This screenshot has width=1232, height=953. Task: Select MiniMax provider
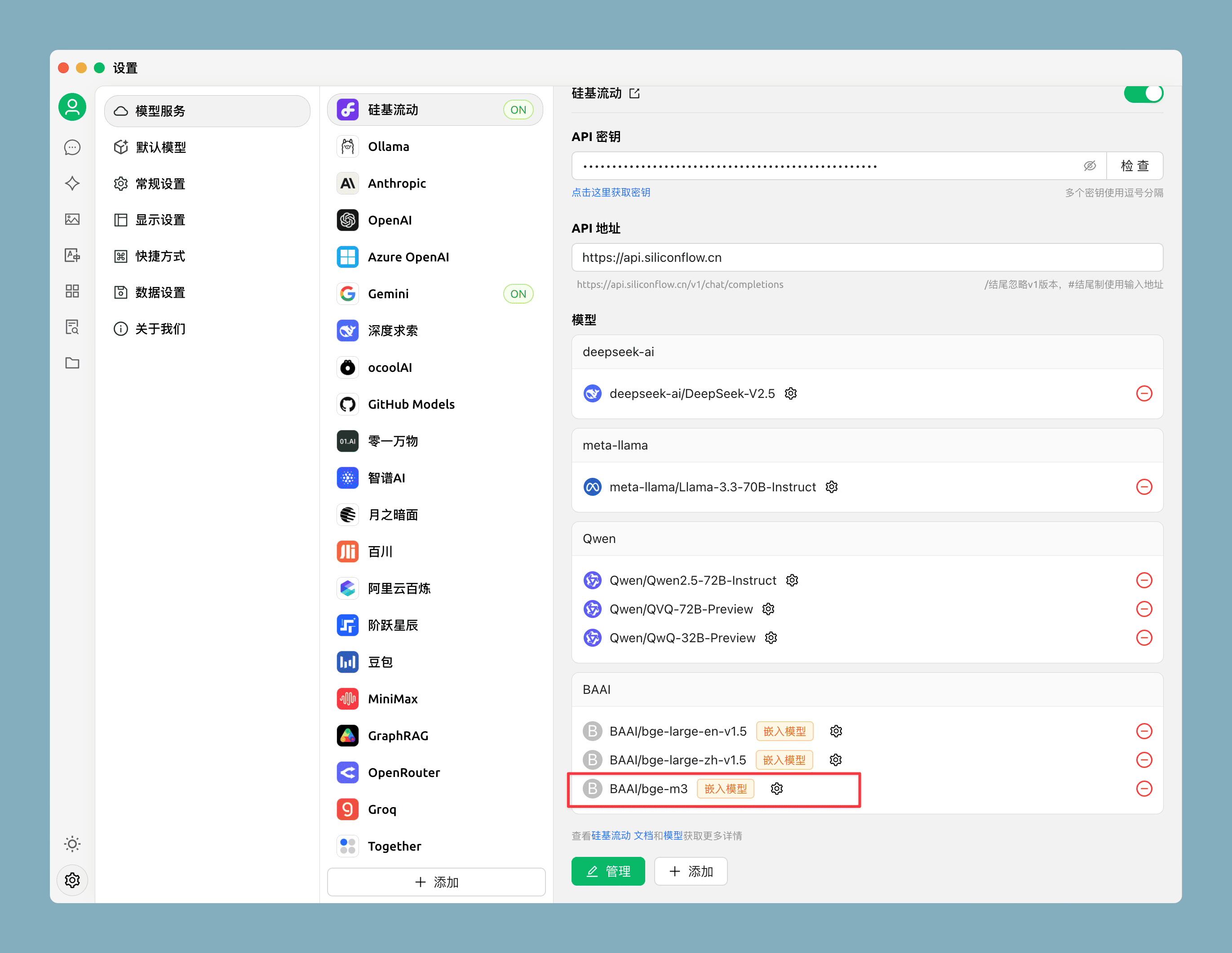[x=435, y=699]
